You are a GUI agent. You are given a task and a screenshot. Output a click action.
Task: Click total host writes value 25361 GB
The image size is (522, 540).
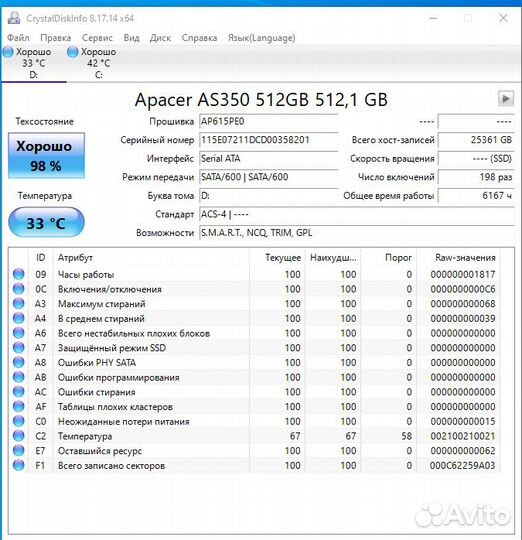pos(476,140)
